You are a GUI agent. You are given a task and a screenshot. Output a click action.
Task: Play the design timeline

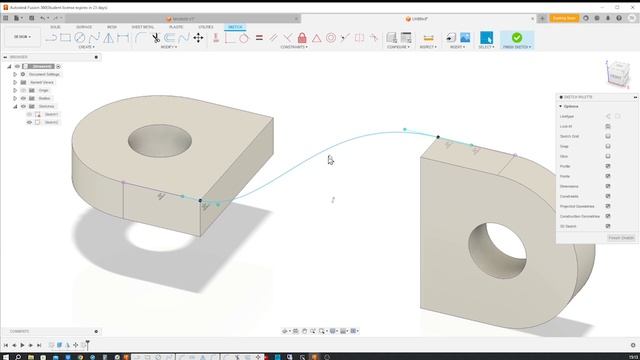22,345
